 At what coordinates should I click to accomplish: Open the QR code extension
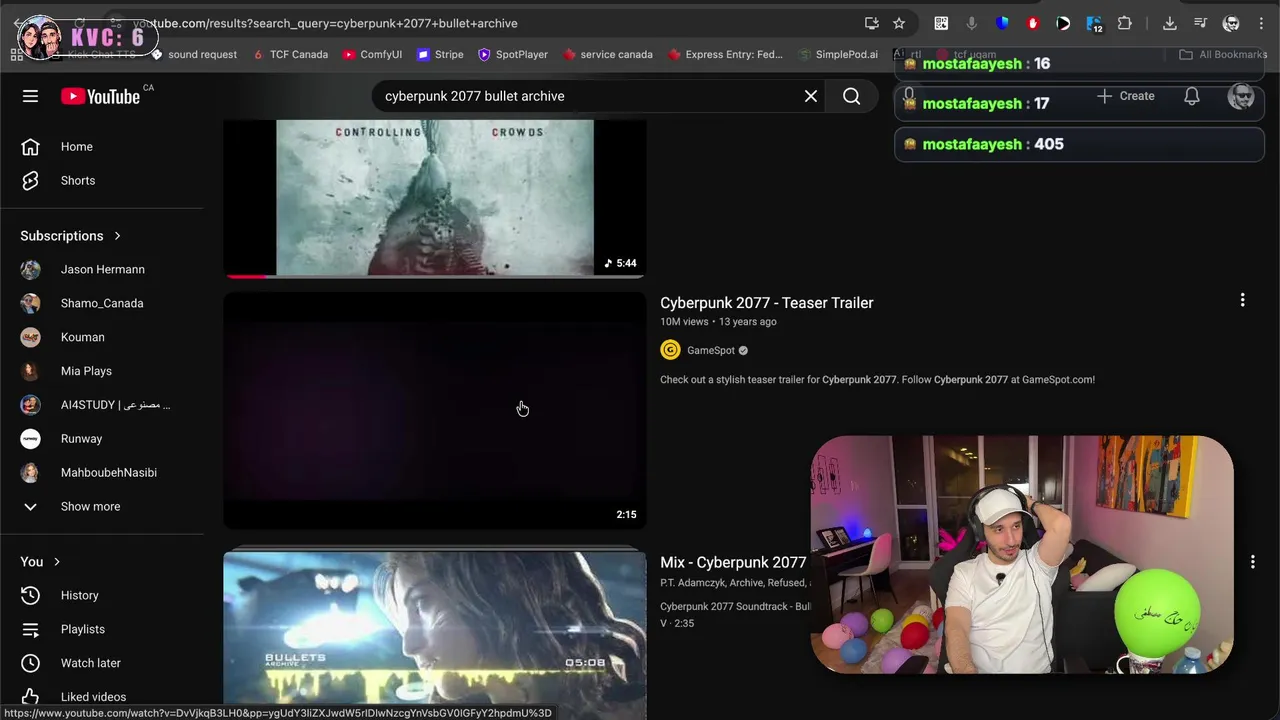coord(941,23)
